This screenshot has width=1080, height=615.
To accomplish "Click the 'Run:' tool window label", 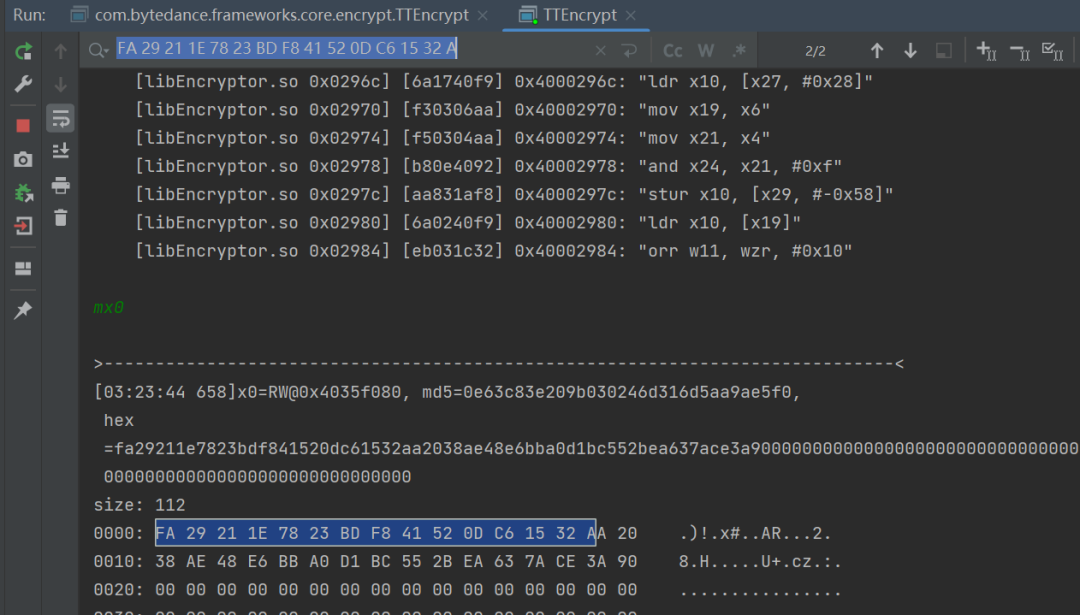I will coord(29,15).
